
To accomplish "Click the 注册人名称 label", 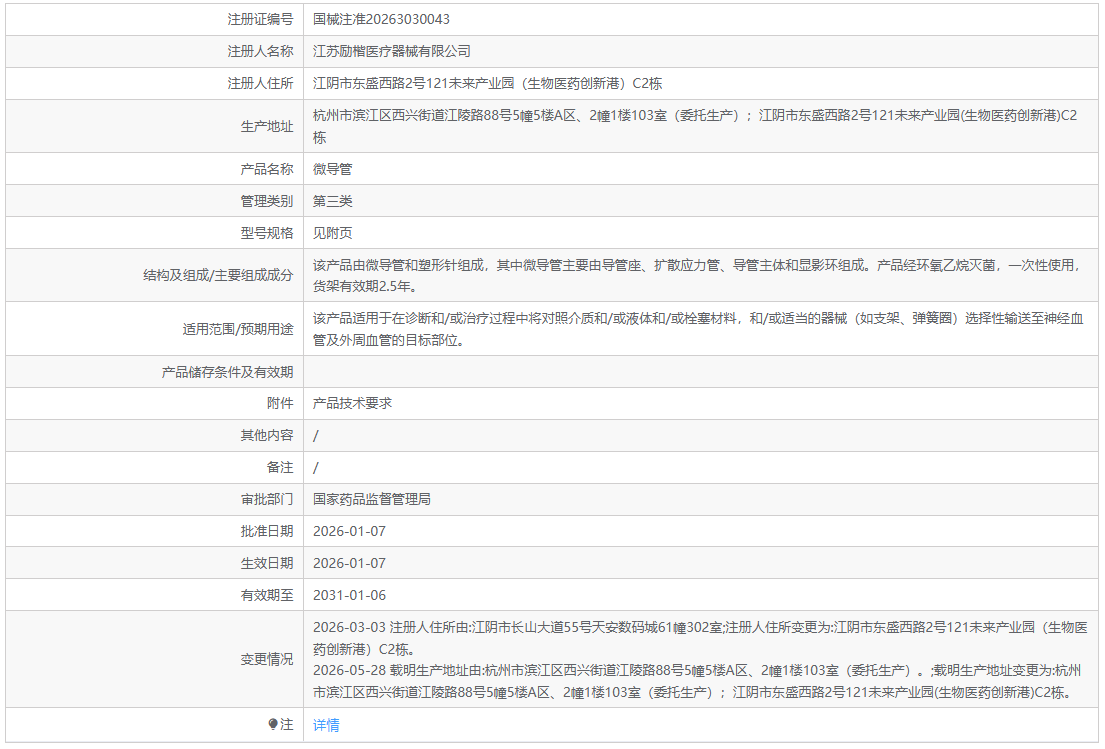I will [x=260, y=51].
